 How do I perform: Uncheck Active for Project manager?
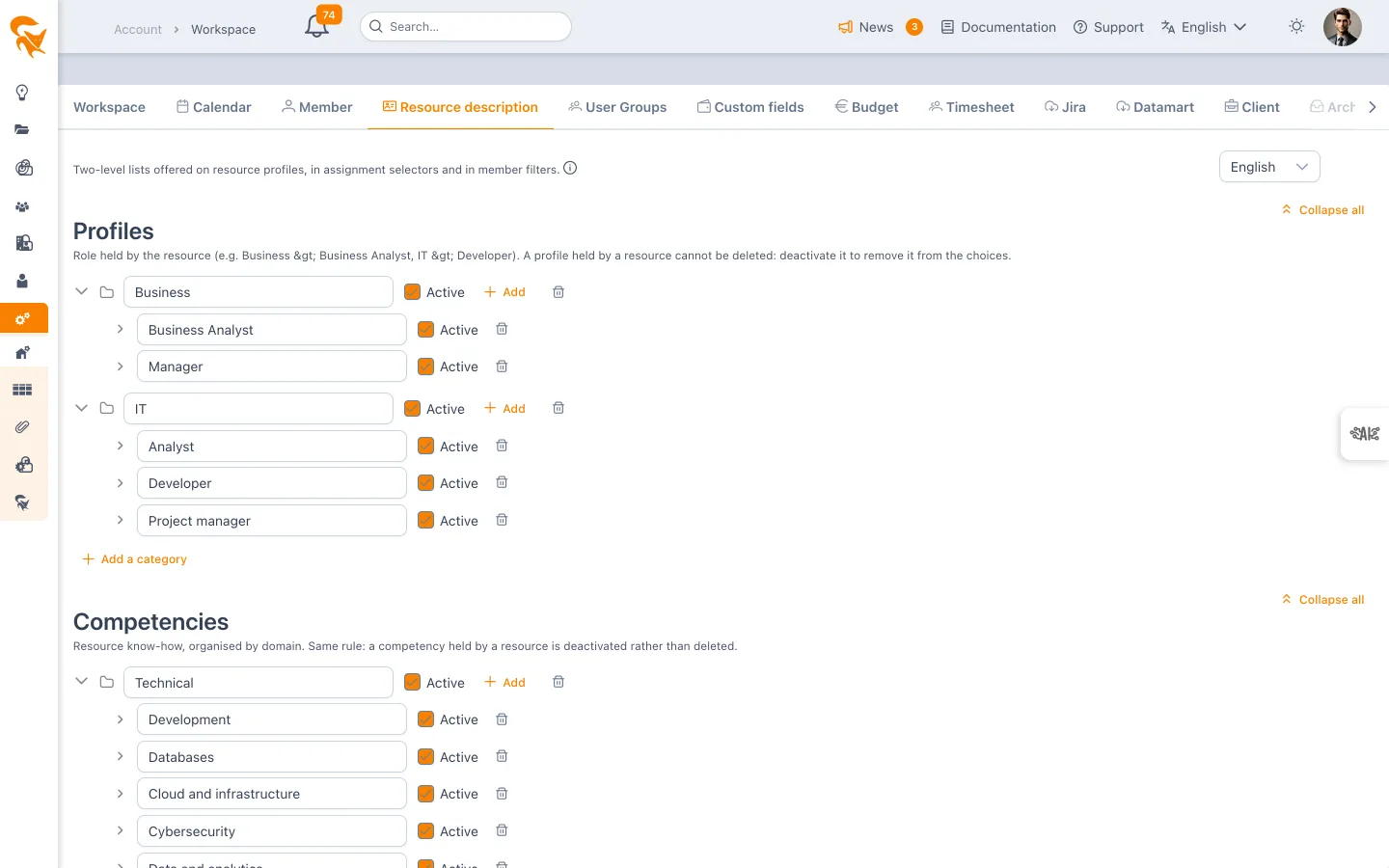tap(425, 521)
